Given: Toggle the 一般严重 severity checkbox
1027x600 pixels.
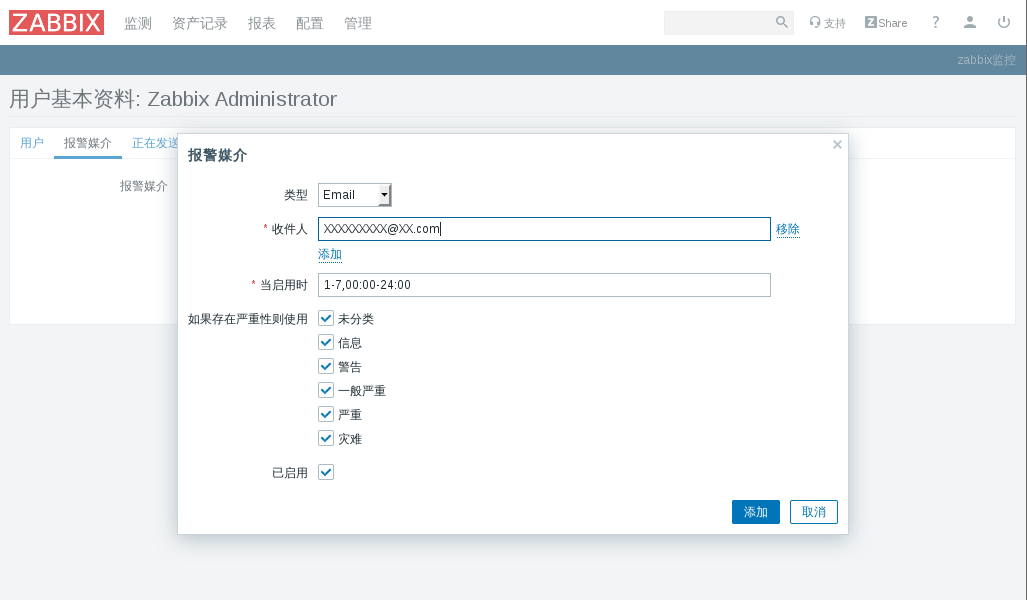Looking at the screenshot, I should (x=326, y=390).
